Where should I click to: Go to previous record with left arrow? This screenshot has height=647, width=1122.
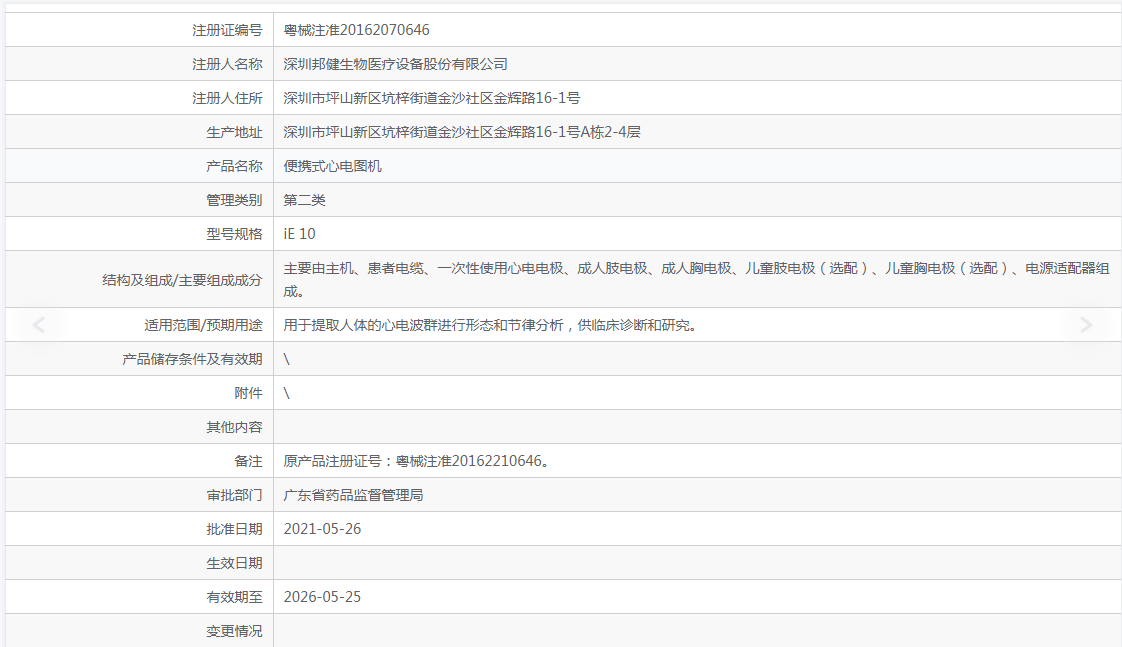[x=39, y=325]
